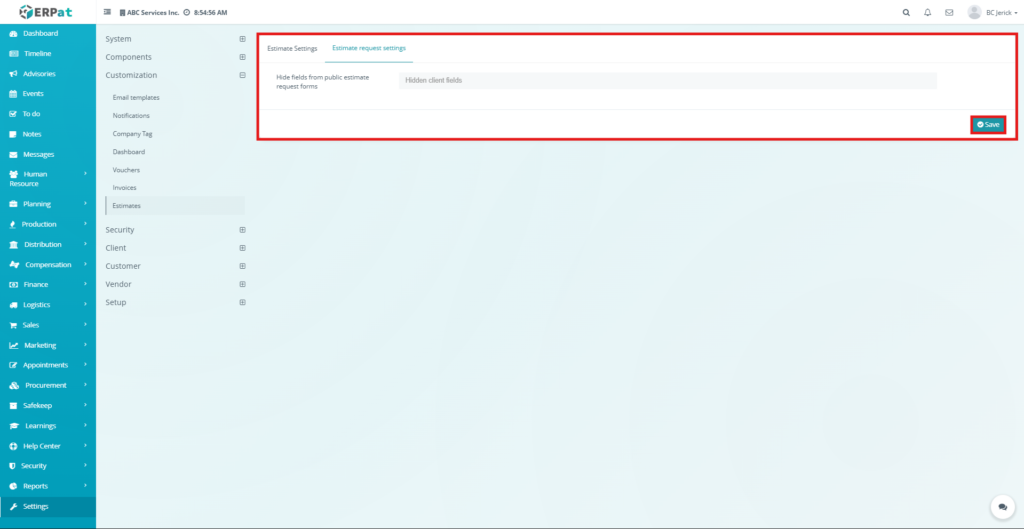
Task: Open the BC Jerick user dropdown
Action: tap(1002, 12)
